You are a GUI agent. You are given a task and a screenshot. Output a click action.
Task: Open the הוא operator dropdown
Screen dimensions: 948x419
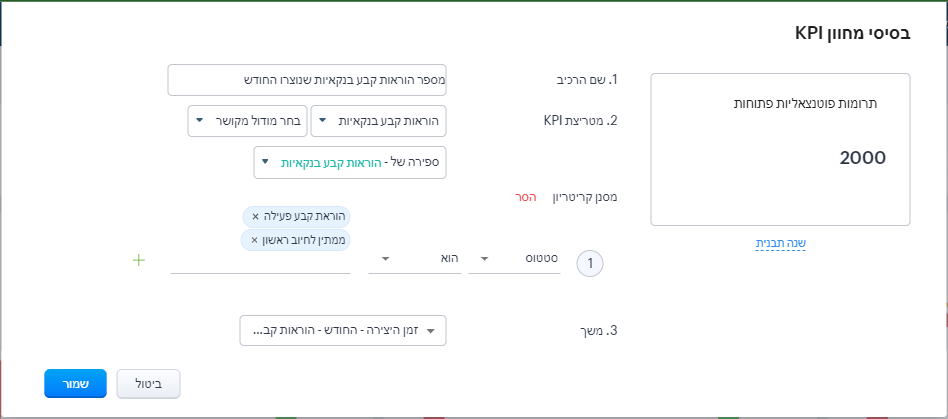click(x=415, y=259)
